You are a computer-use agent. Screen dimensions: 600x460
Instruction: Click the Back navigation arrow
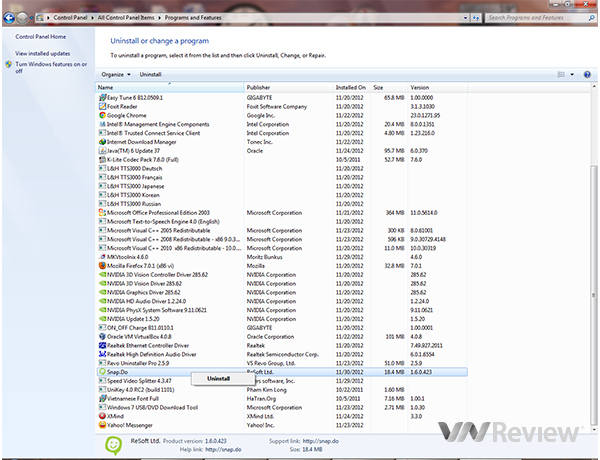(9, 18)
